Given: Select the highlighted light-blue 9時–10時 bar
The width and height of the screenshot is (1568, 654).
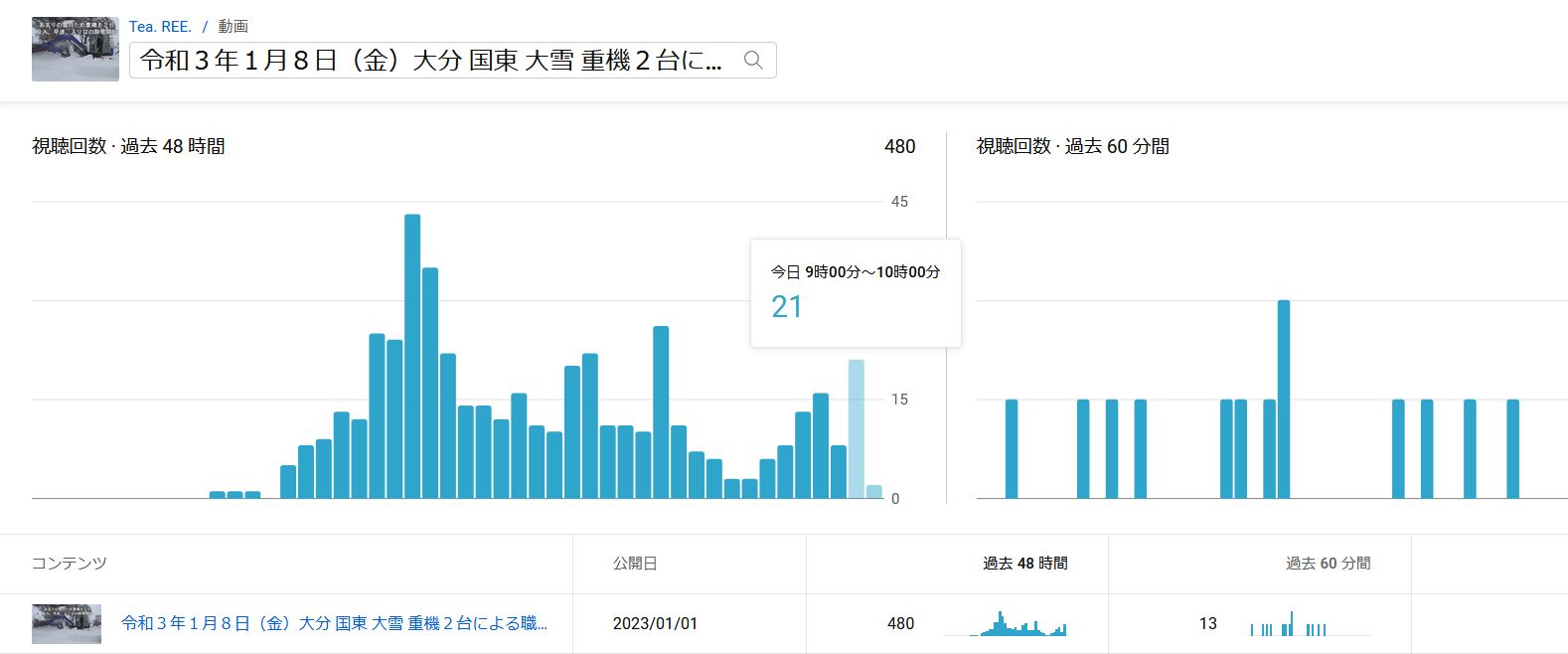Looking at the screenshot, I should tap(856, 428).
